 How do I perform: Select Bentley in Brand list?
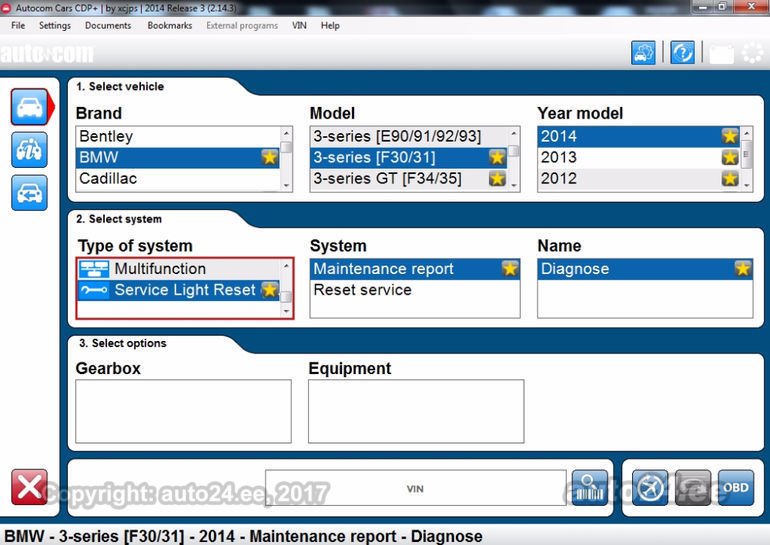(x=178, y=136)
